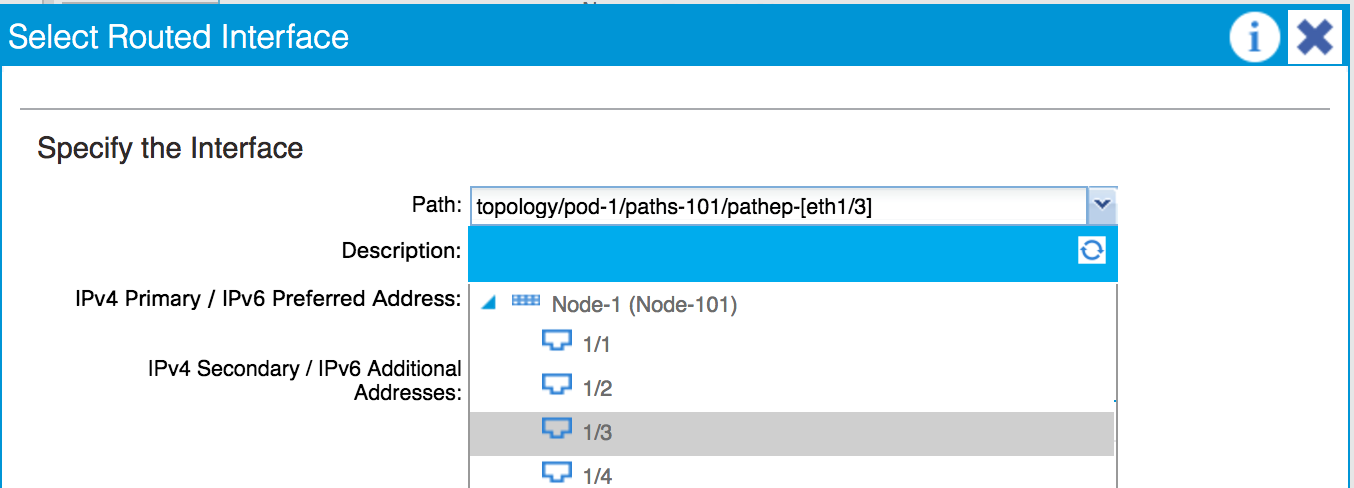Select the Node-1 (Node-101) tree entry
This screenshot has height=488, width=1354.
(x=644, y=305)
